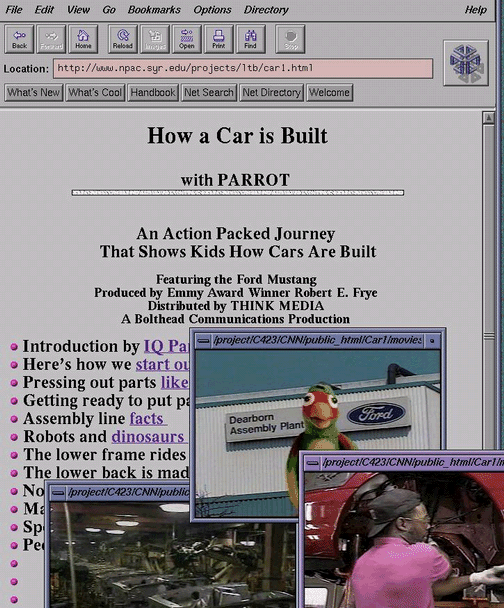Click the Location URL field

[243, 69]
